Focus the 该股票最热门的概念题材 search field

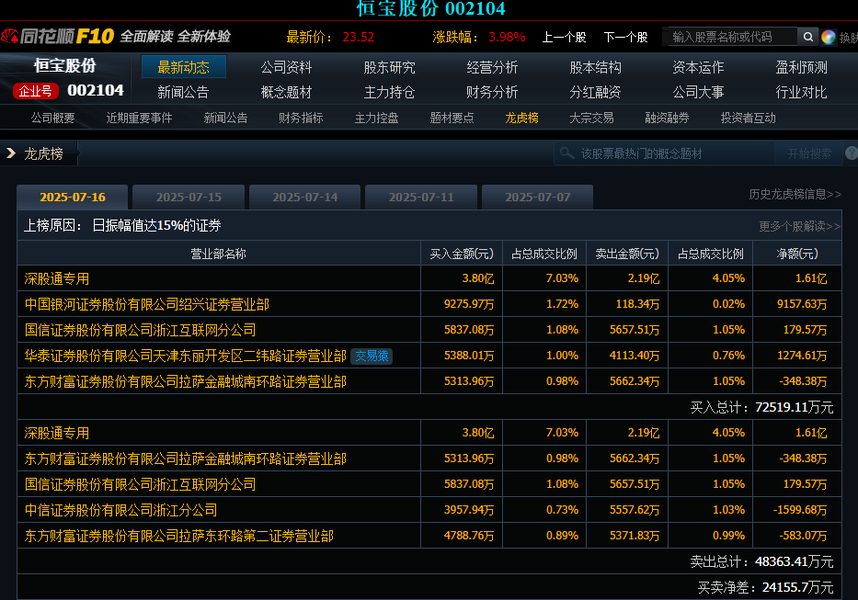[x=664, y=154]
